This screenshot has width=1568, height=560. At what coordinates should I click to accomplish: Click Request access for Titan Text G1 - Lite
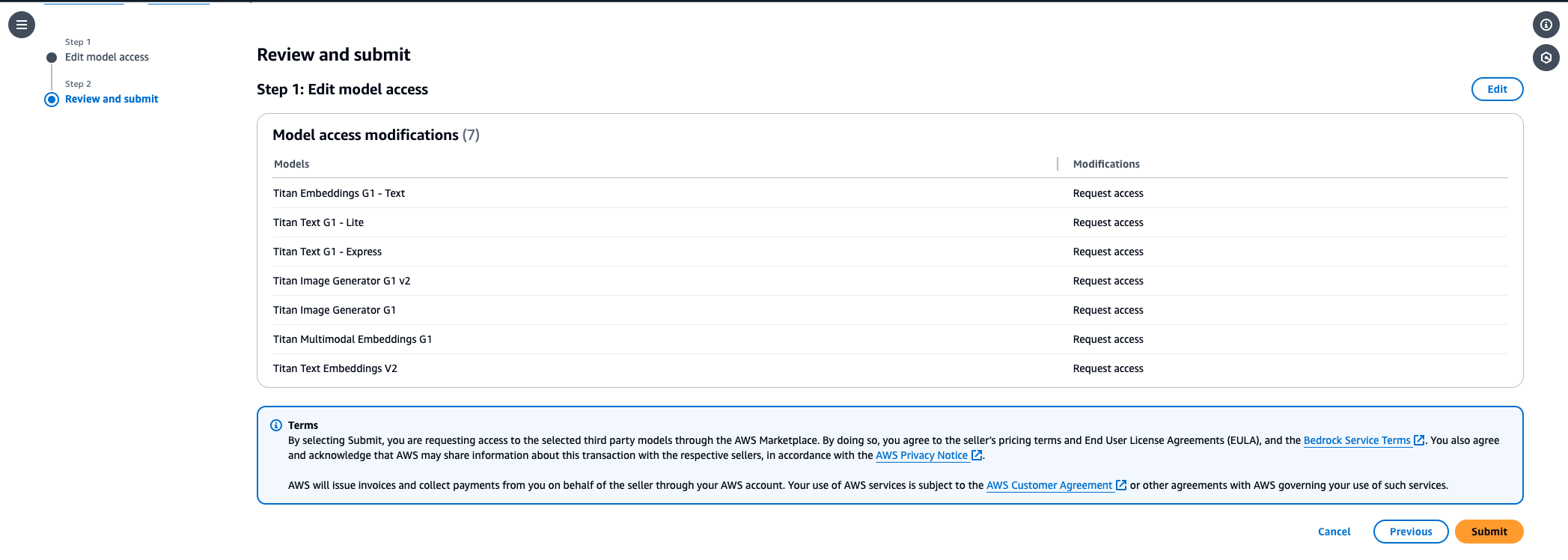click(1108, 222)
